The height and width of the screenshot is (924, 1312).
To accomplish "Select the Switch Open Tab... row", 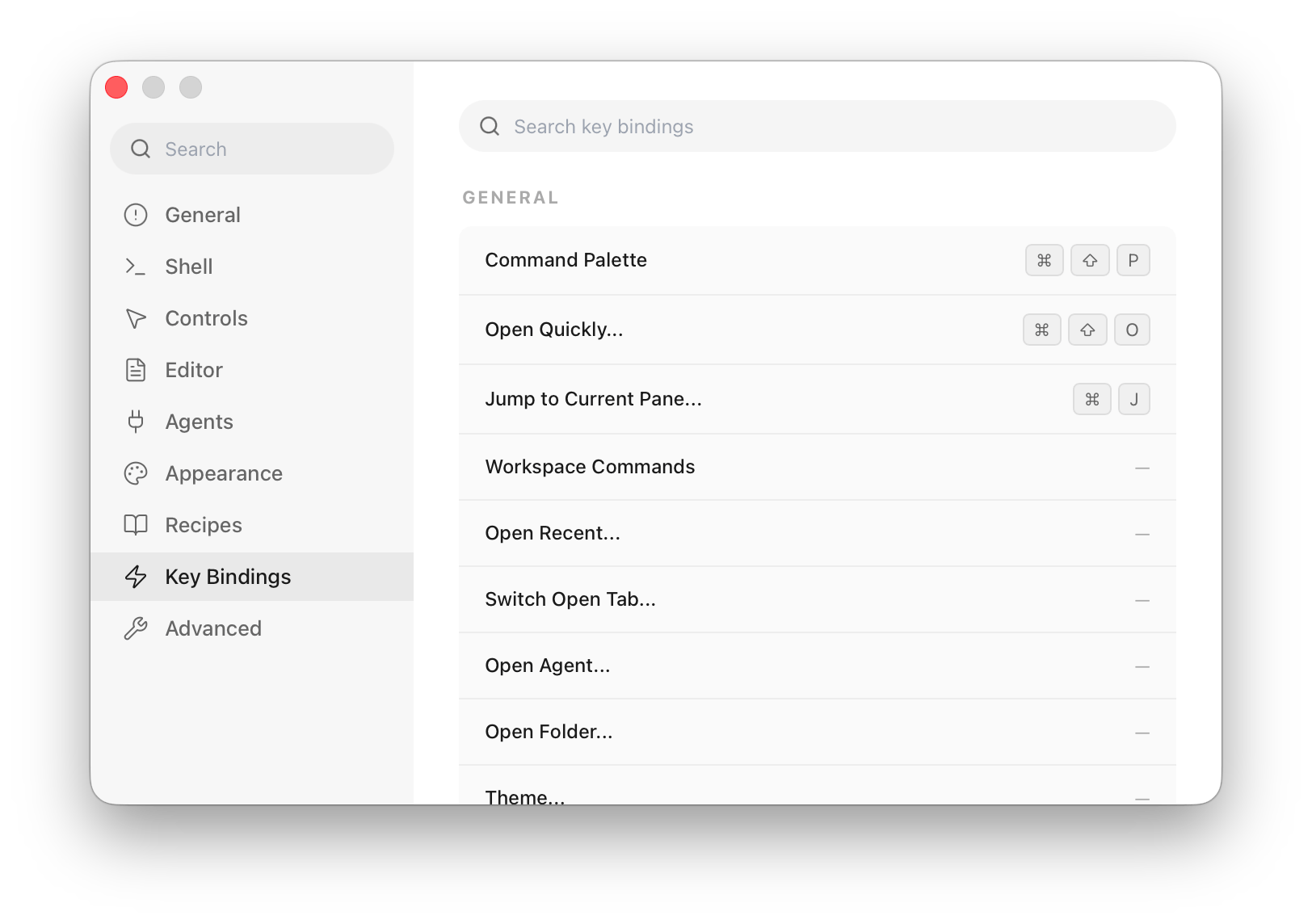I will [818, 599].
